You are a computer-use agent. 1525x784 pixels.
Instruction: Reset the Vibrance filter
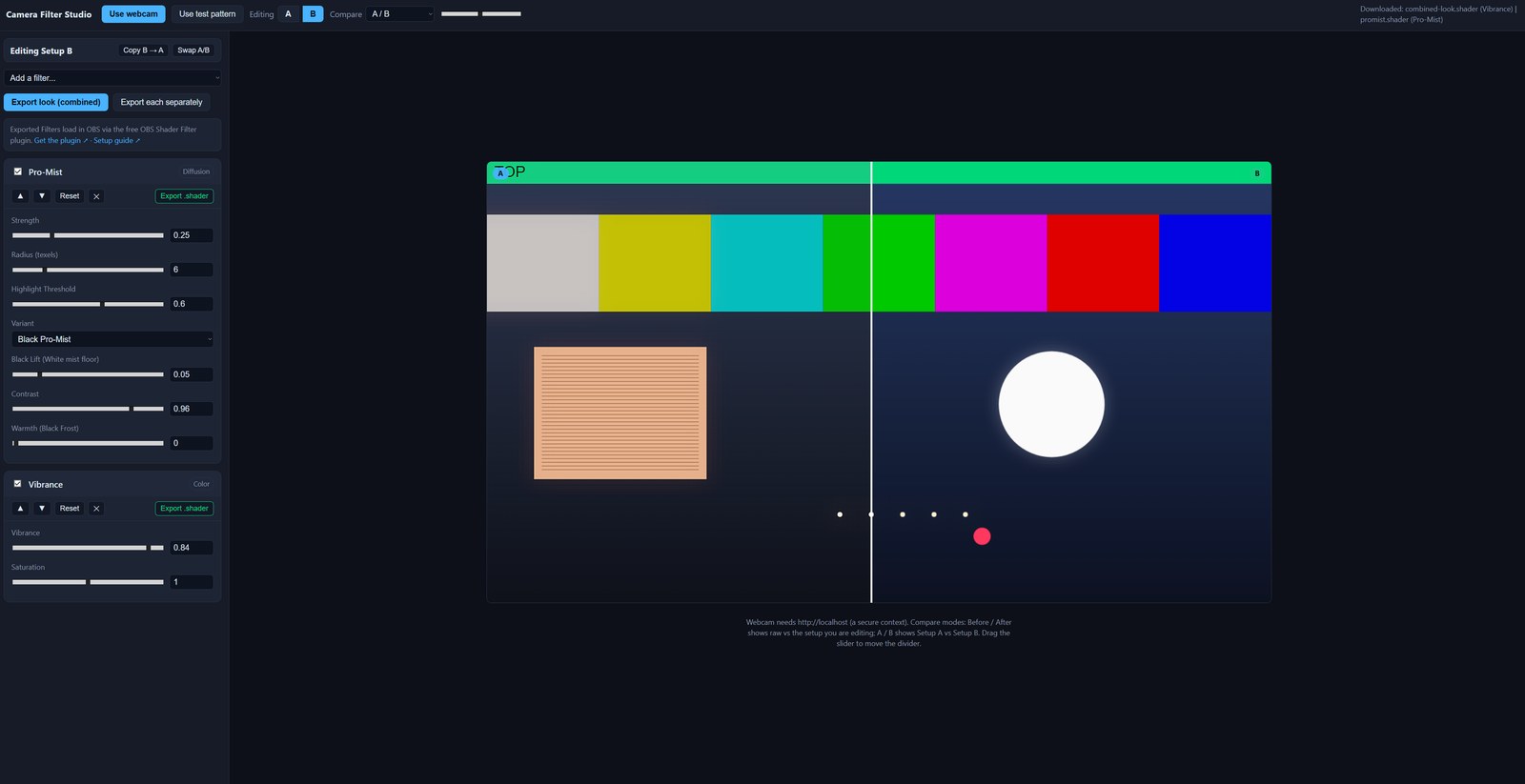point(70,509)
